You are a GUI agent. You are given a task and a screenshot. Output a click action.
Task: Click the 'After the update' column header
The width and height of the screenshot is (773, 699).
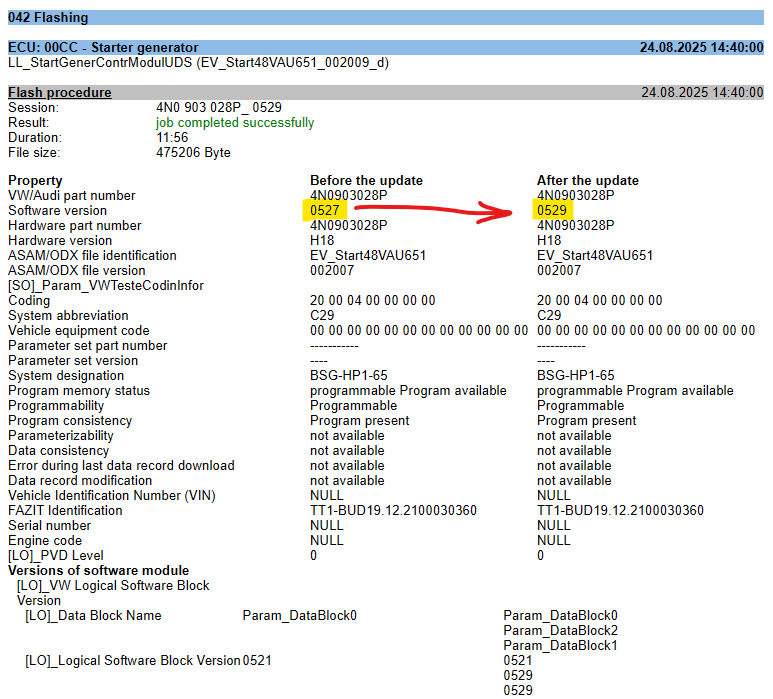588,180
